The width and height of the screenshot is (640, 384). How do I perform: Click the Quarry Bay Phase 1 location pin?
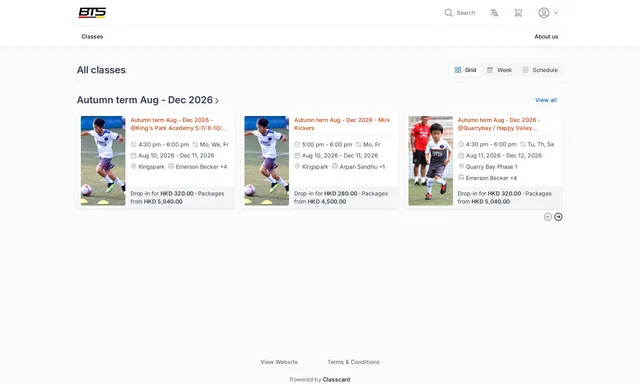tap(461, 166)
